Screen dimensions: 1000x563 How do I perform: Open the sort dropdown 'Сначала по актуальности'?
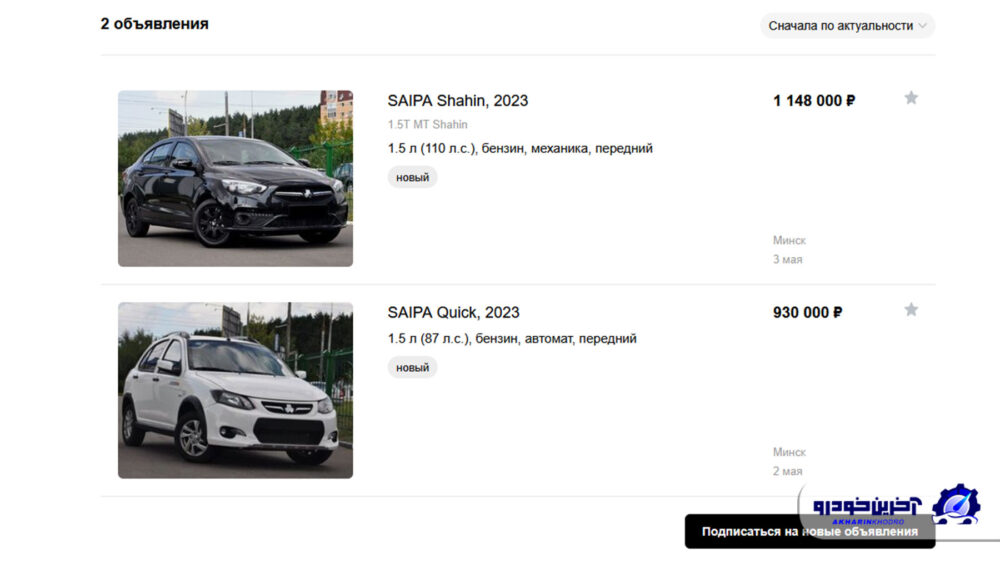pos(847,26)
